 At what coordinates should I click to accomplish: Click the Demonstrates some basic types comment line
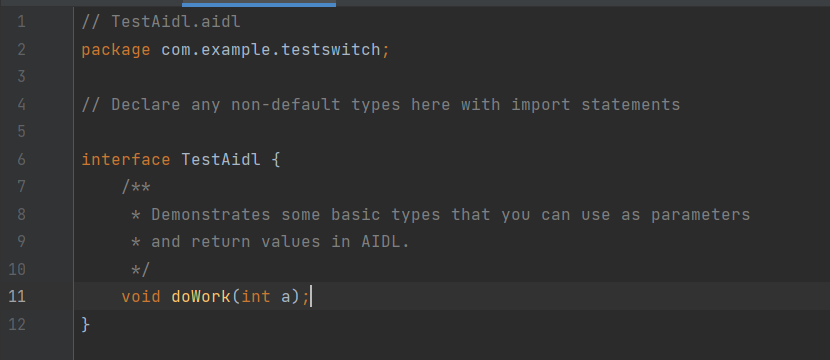click(x=440, y=215)
